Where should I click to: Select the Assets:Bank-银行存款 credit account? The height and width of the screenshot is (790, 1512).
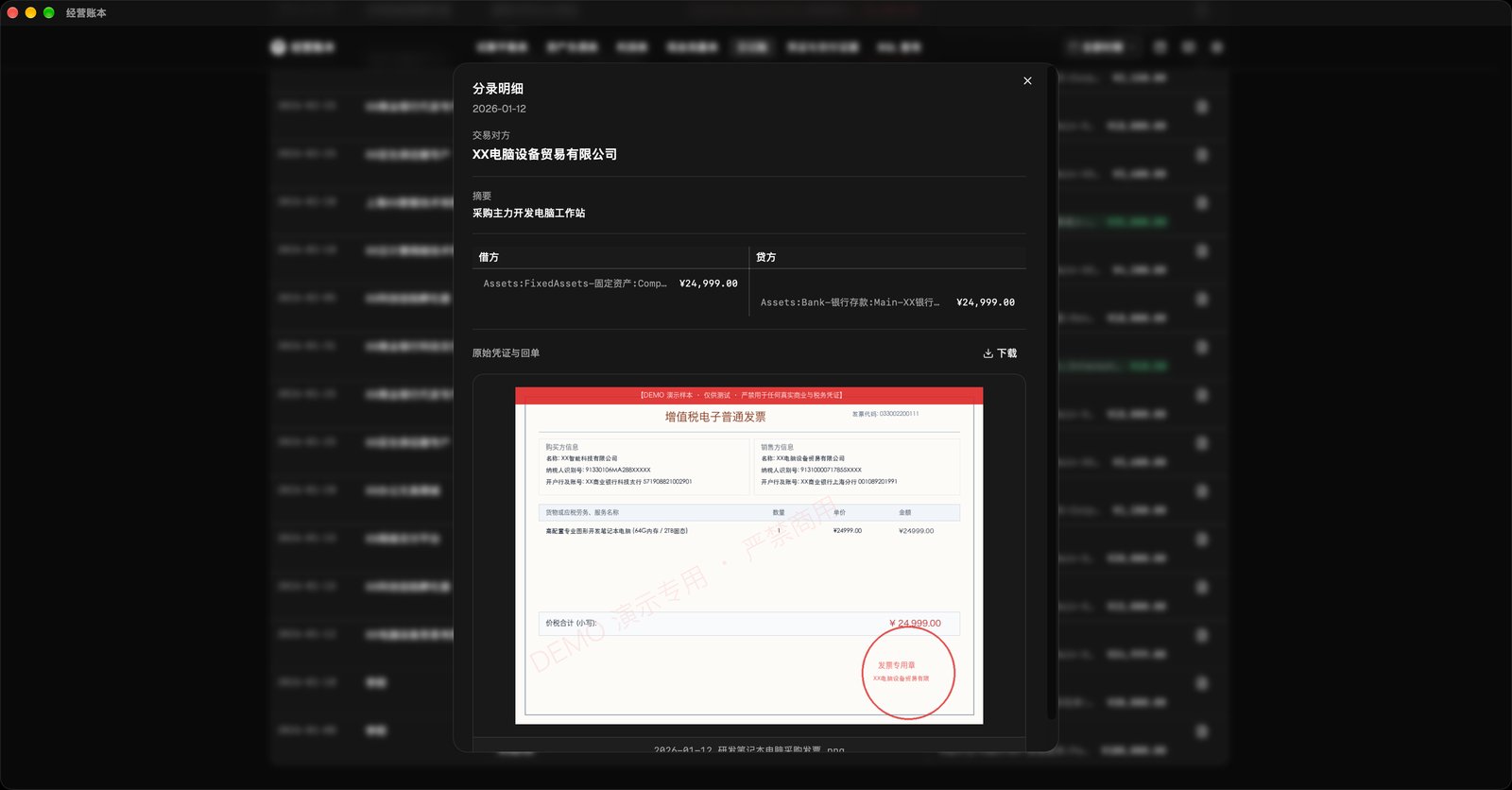coord(850,302)
